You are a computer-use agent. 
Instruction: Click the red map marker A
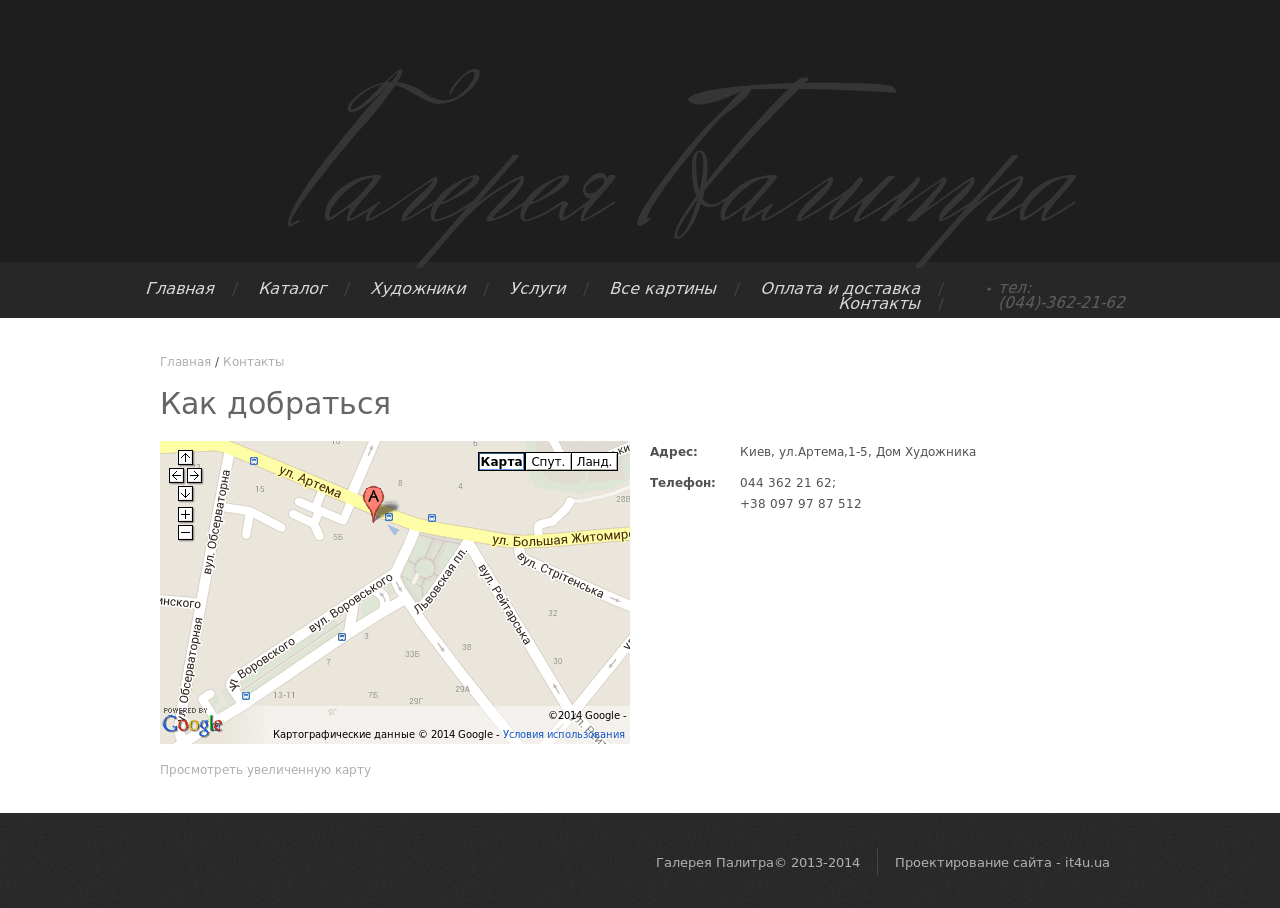373,503
